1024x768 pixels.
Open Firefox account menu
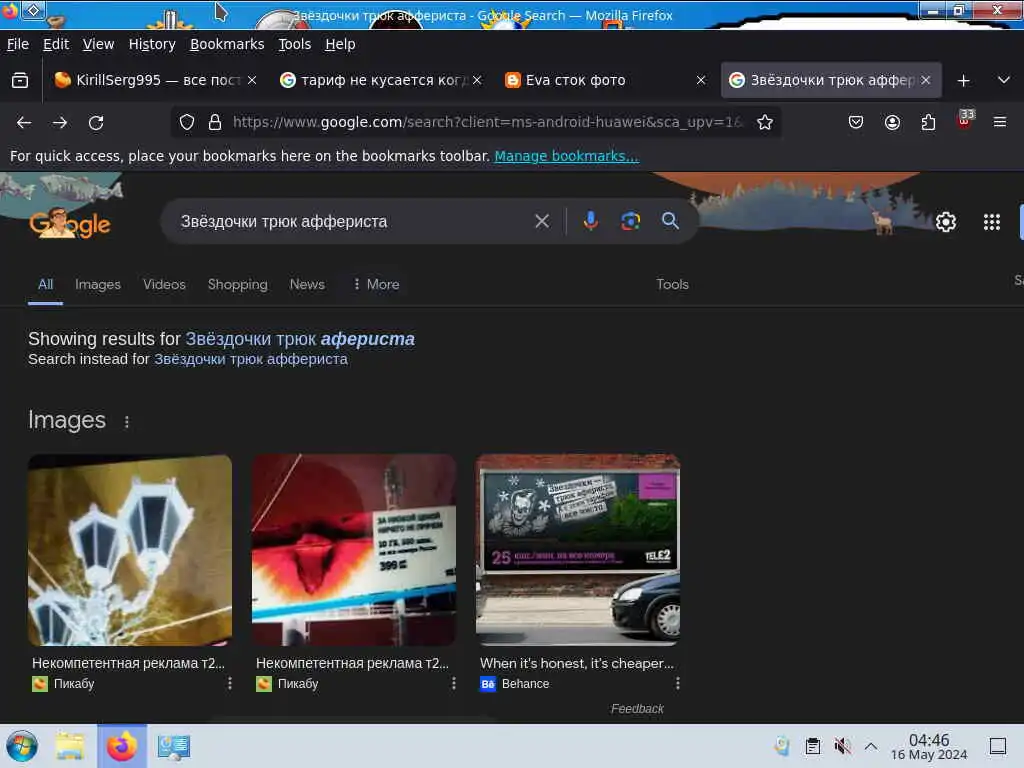click(892, 122)
